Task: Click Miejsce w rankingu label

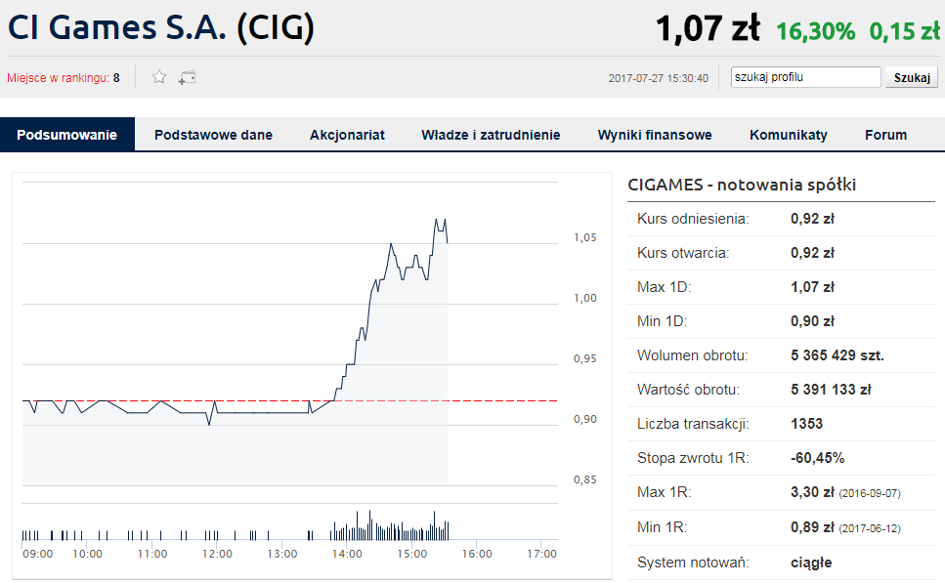Action: (58, 78)
